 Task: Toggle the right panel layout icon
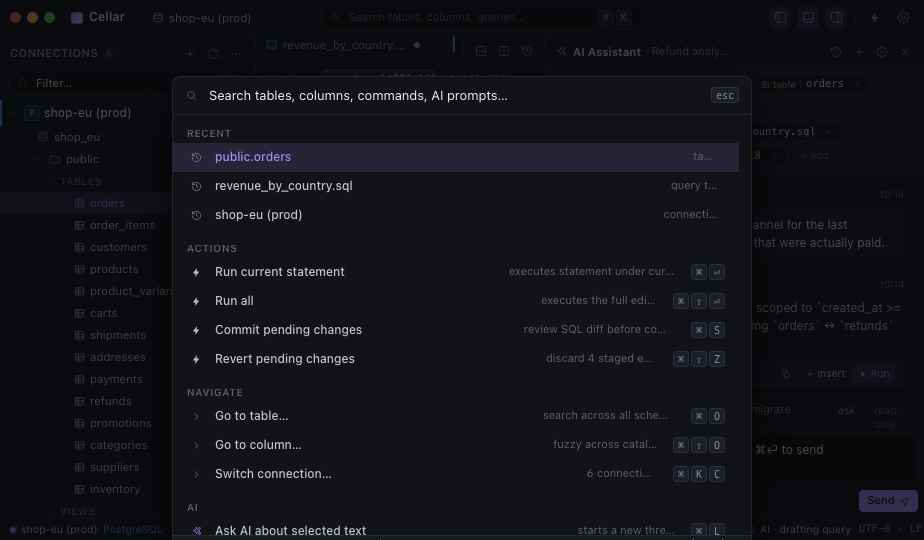(836, 18)
